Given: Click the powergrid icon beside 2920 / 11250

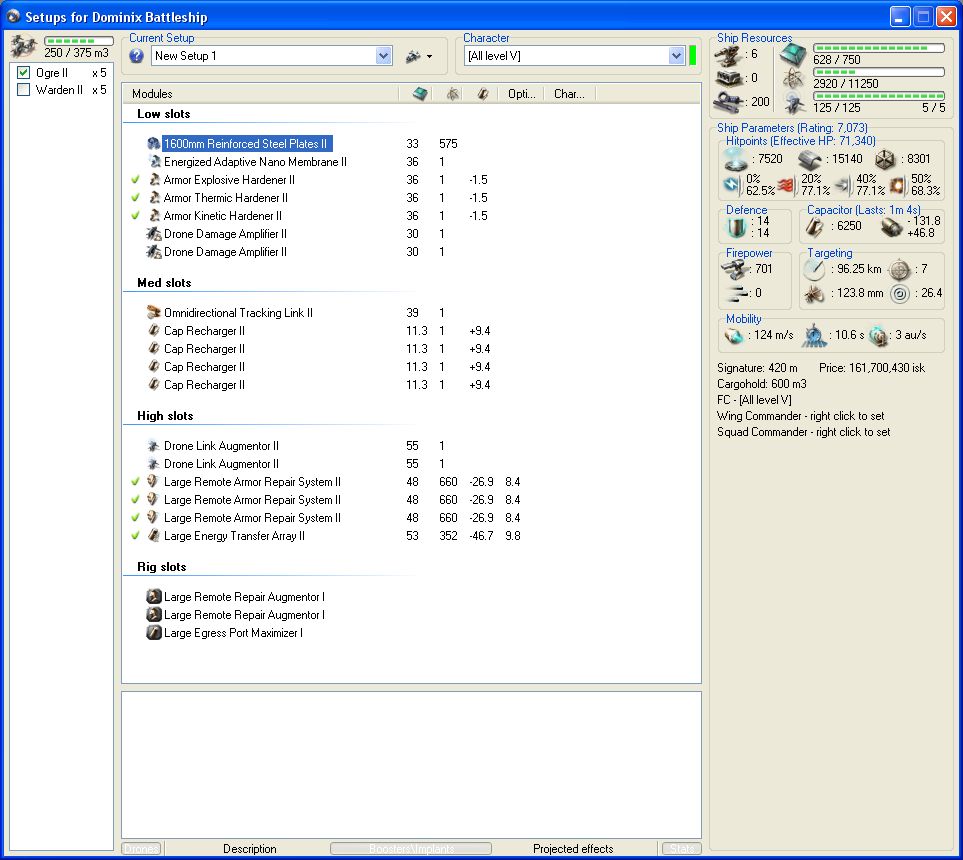Looking at the screenshot, I should [x=793, y=79].
